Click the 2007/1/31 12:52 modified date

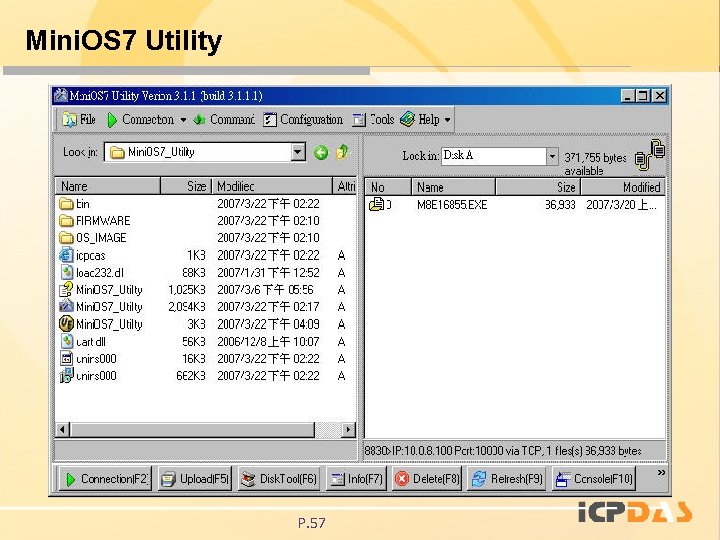pos(268,272)
